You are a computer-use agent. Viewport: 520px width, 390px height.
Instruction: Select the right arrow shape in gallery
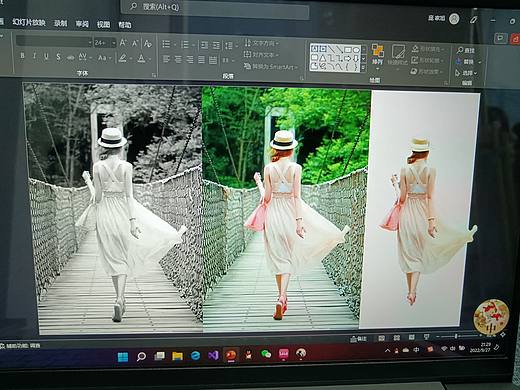[348, 58]
